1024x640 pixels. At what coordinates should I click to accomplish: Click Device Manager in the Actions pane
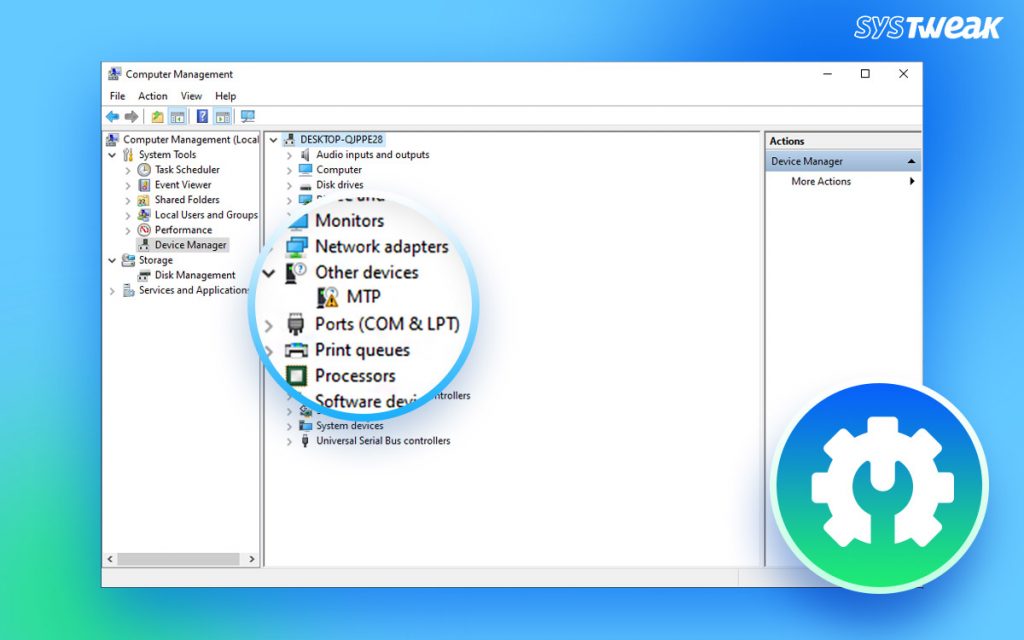[806, 160]
